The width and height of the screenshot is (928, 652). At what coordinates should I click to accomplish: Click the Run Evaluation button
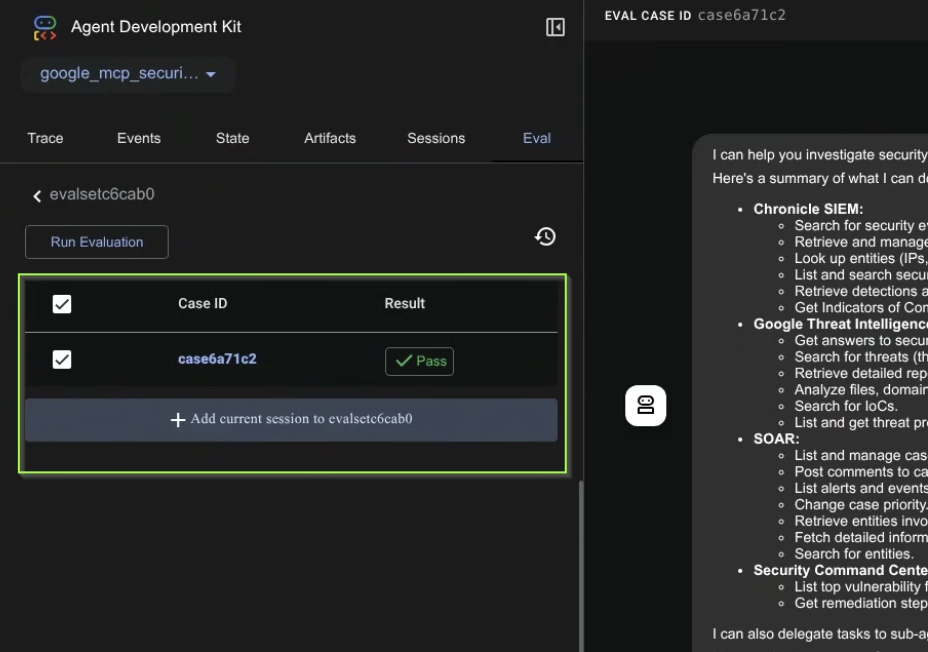tap(97, 242)
